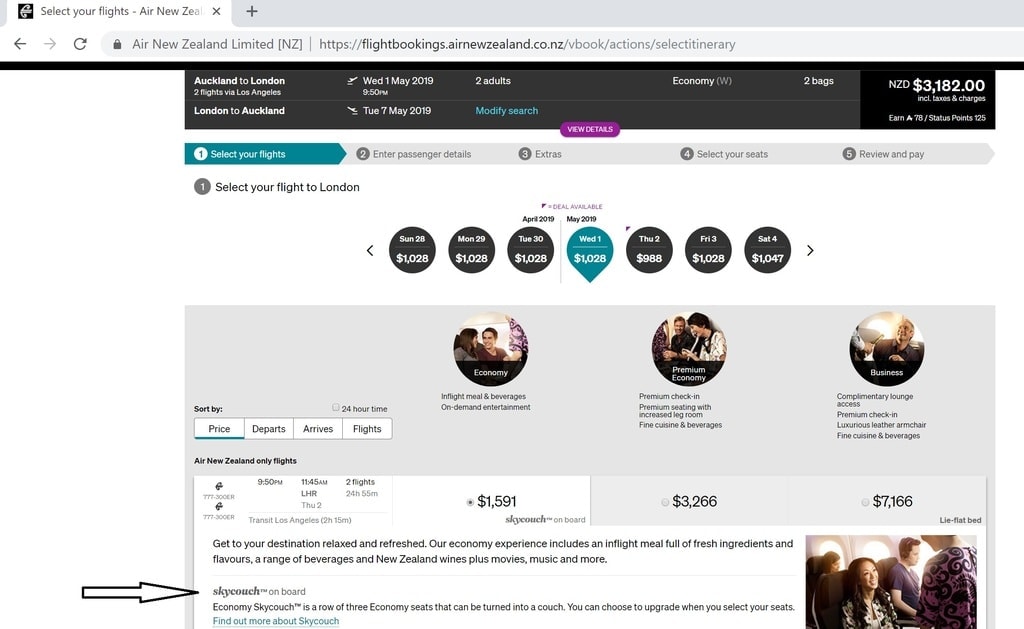Viewport: 1024px width, 629px height.
Task: Click the London to Auckland route text
Action: coord(239,110)
